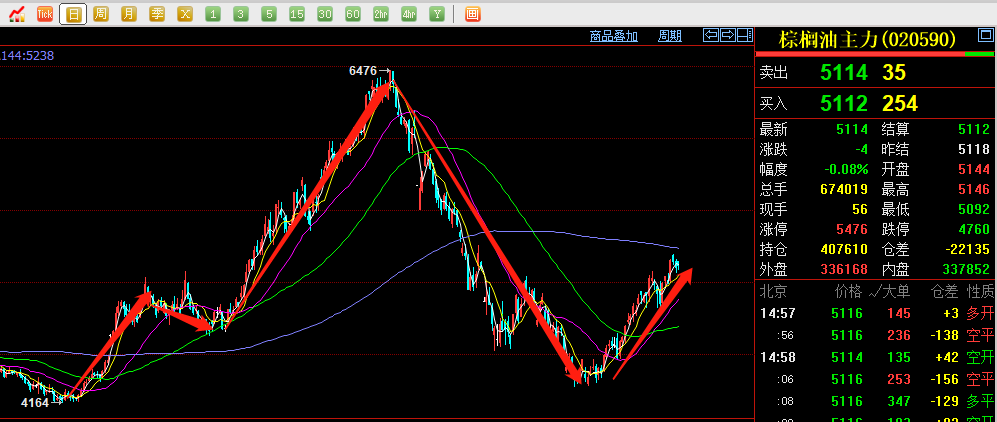This screenshot has height=422, width=997.
Task: Switch to the 2hr chart period
Action: tap(381, 13)
